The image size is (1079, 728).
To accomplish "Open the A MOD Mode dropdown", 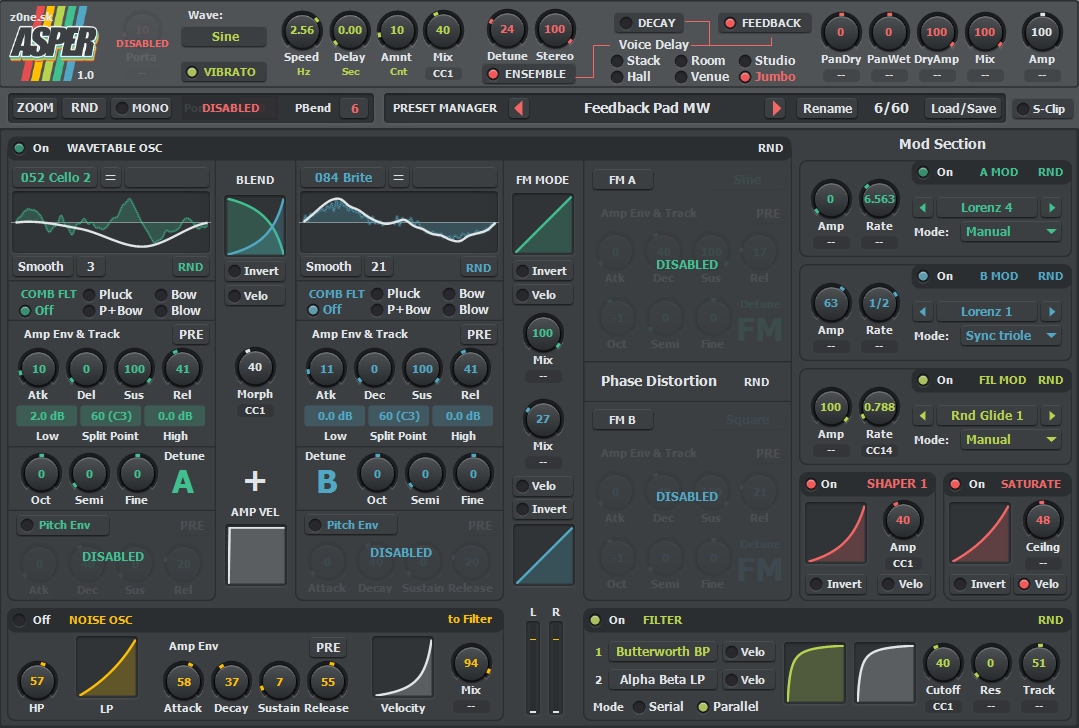I will (x=1011, y=232).
